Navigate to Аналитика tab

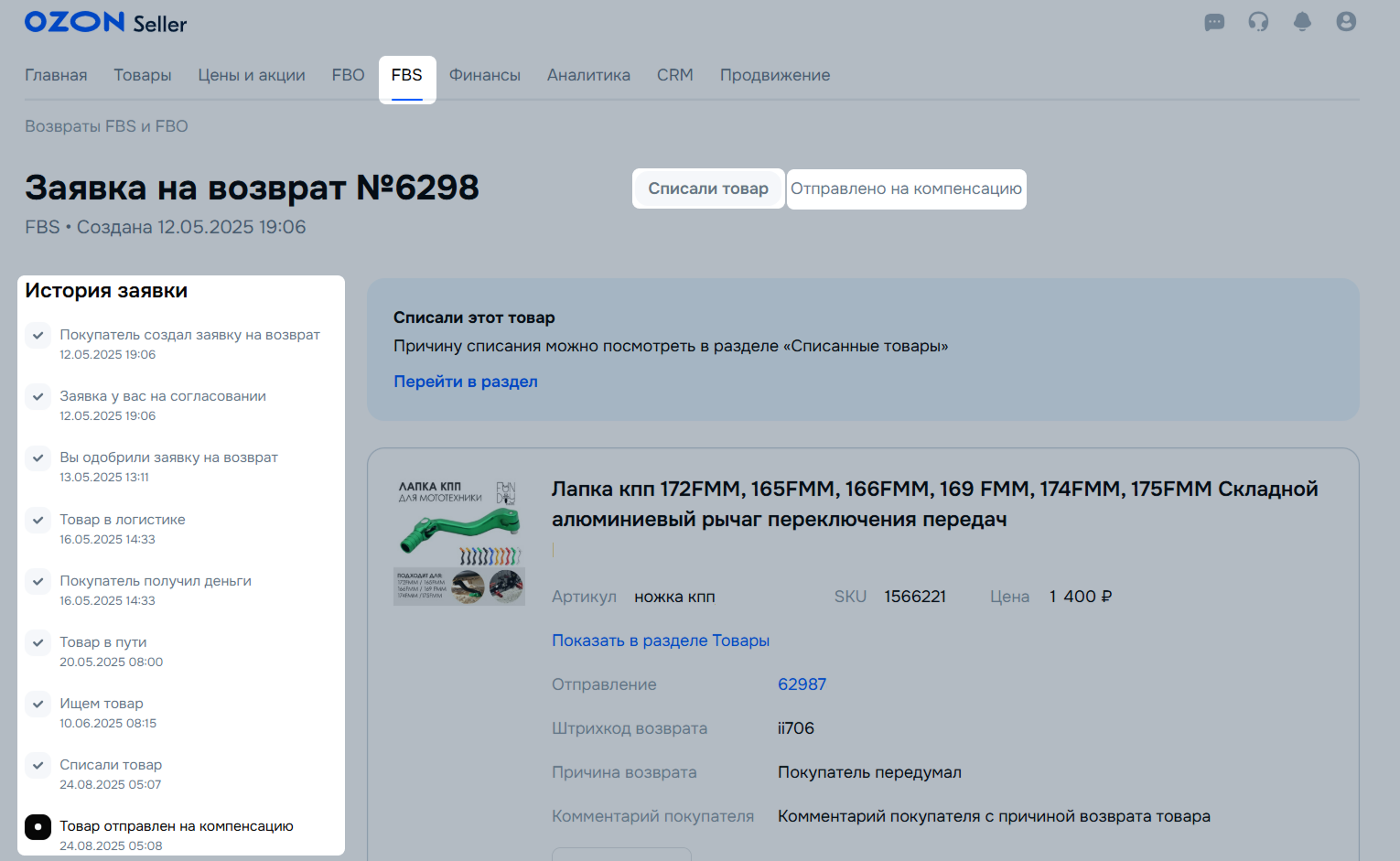(x=588, y=75)
